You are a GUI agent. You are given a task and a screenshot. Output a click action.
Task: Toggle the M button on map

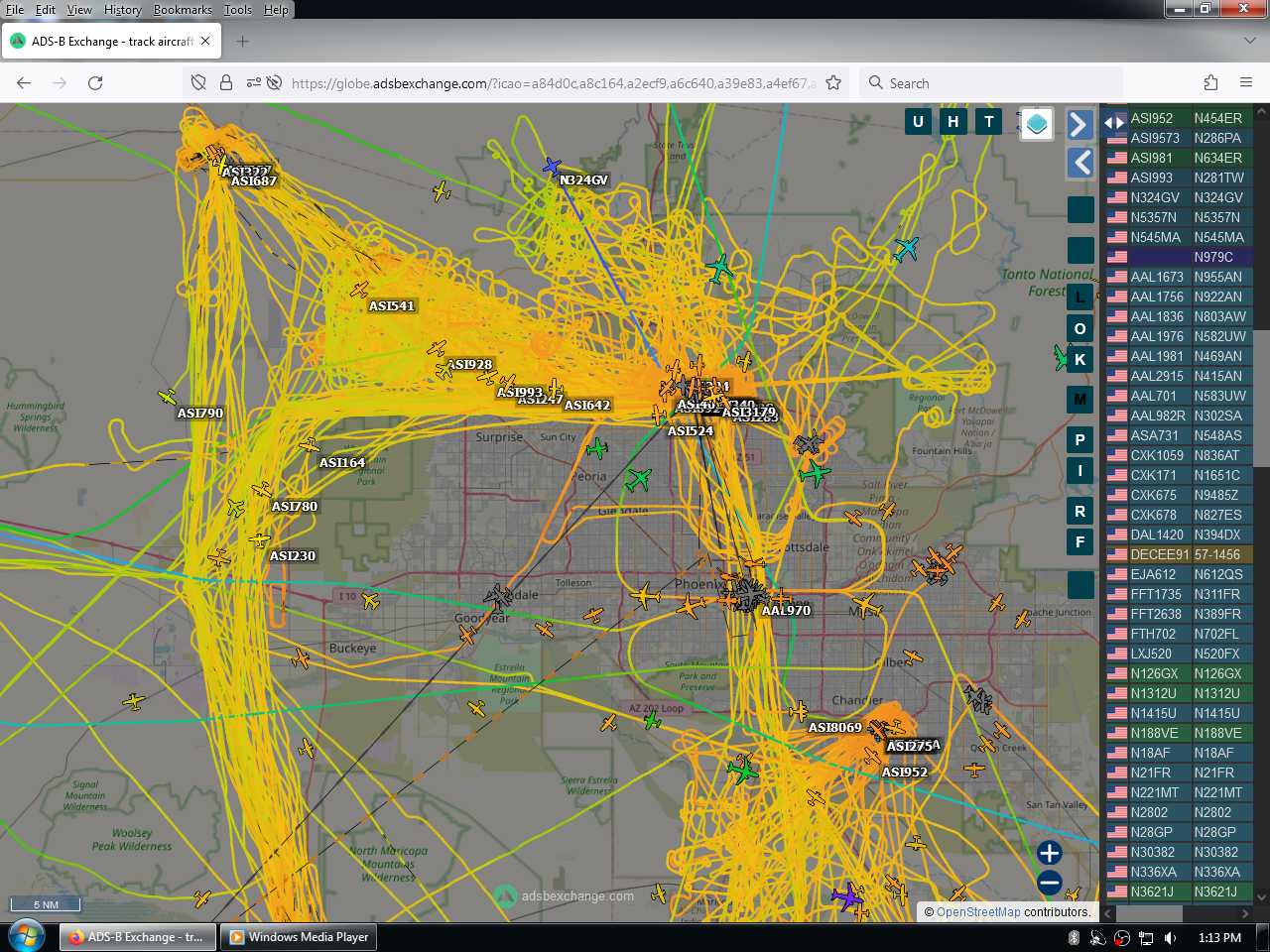coord(1080,400)
